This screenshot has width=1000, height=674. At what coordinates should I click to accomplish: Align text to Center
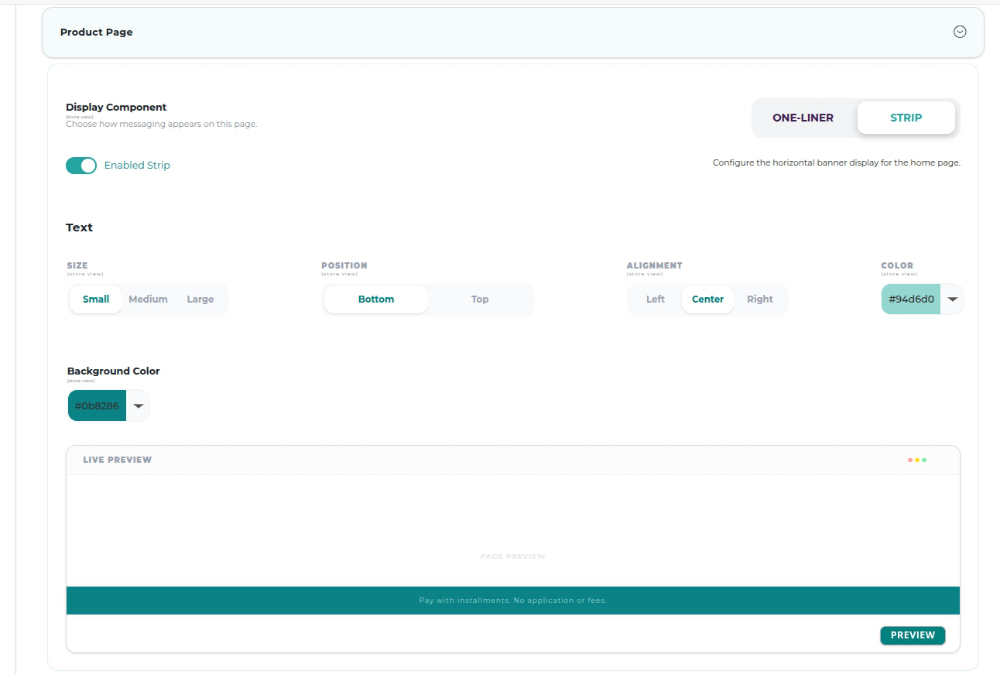coord(707,299)
